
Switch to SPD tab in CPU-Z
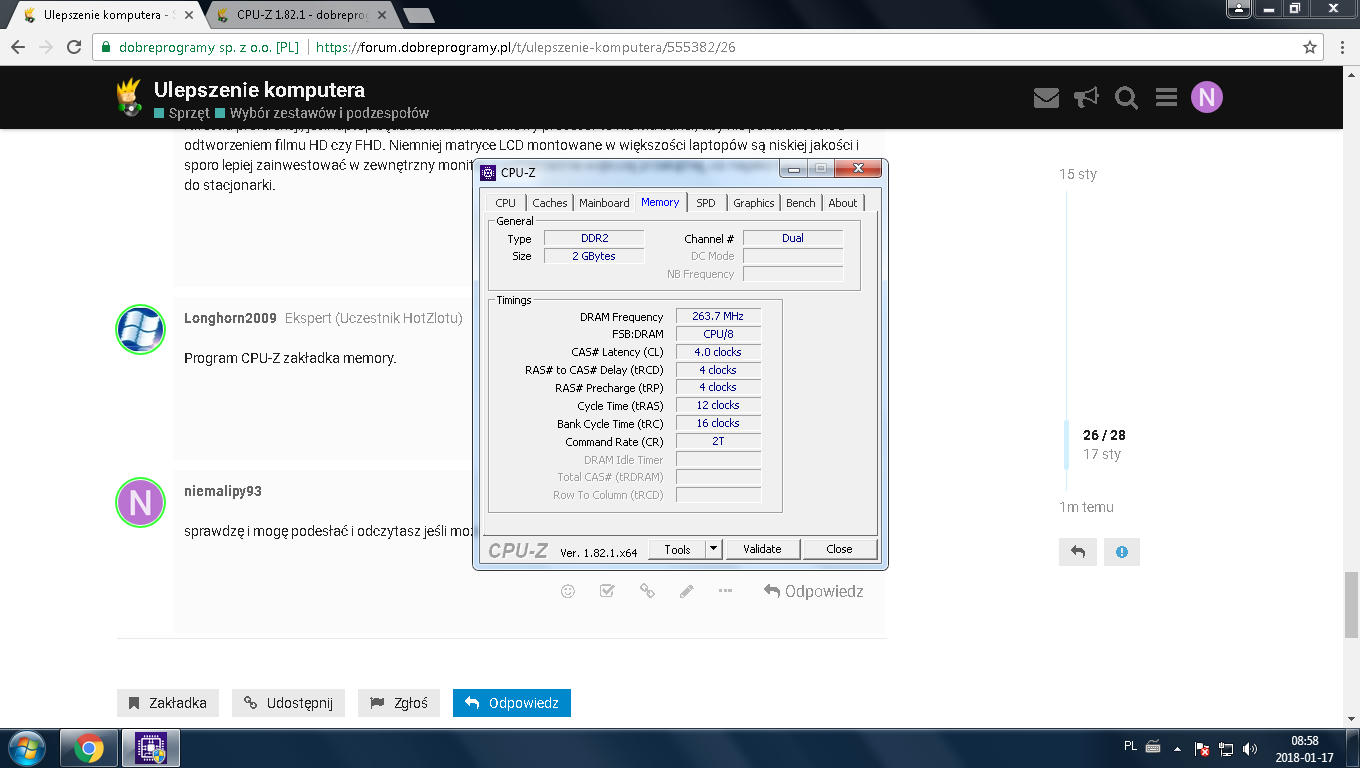(706, 203)
